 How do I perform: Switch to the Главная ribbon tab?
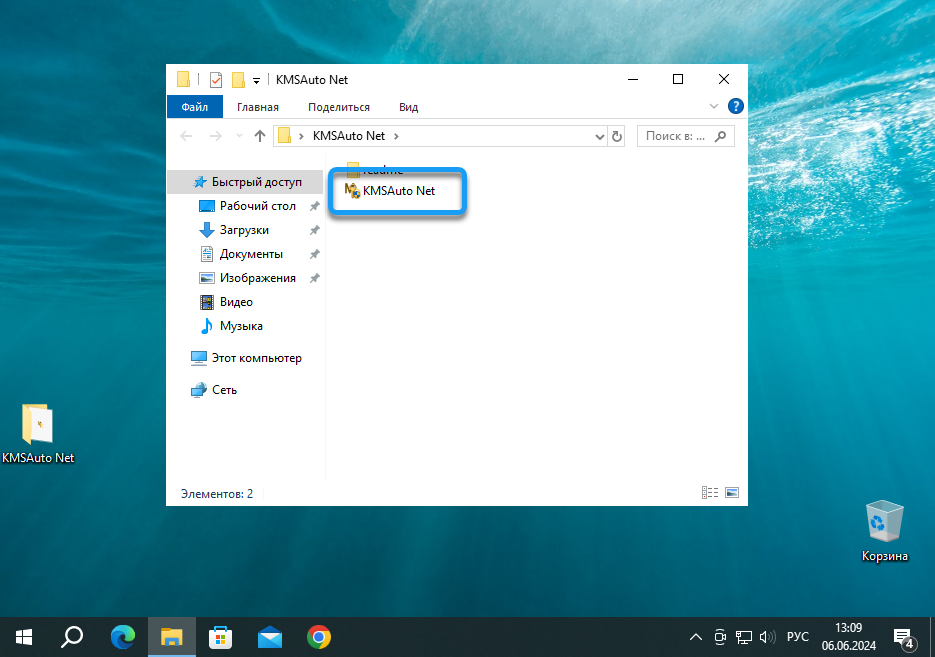[258, 107]
